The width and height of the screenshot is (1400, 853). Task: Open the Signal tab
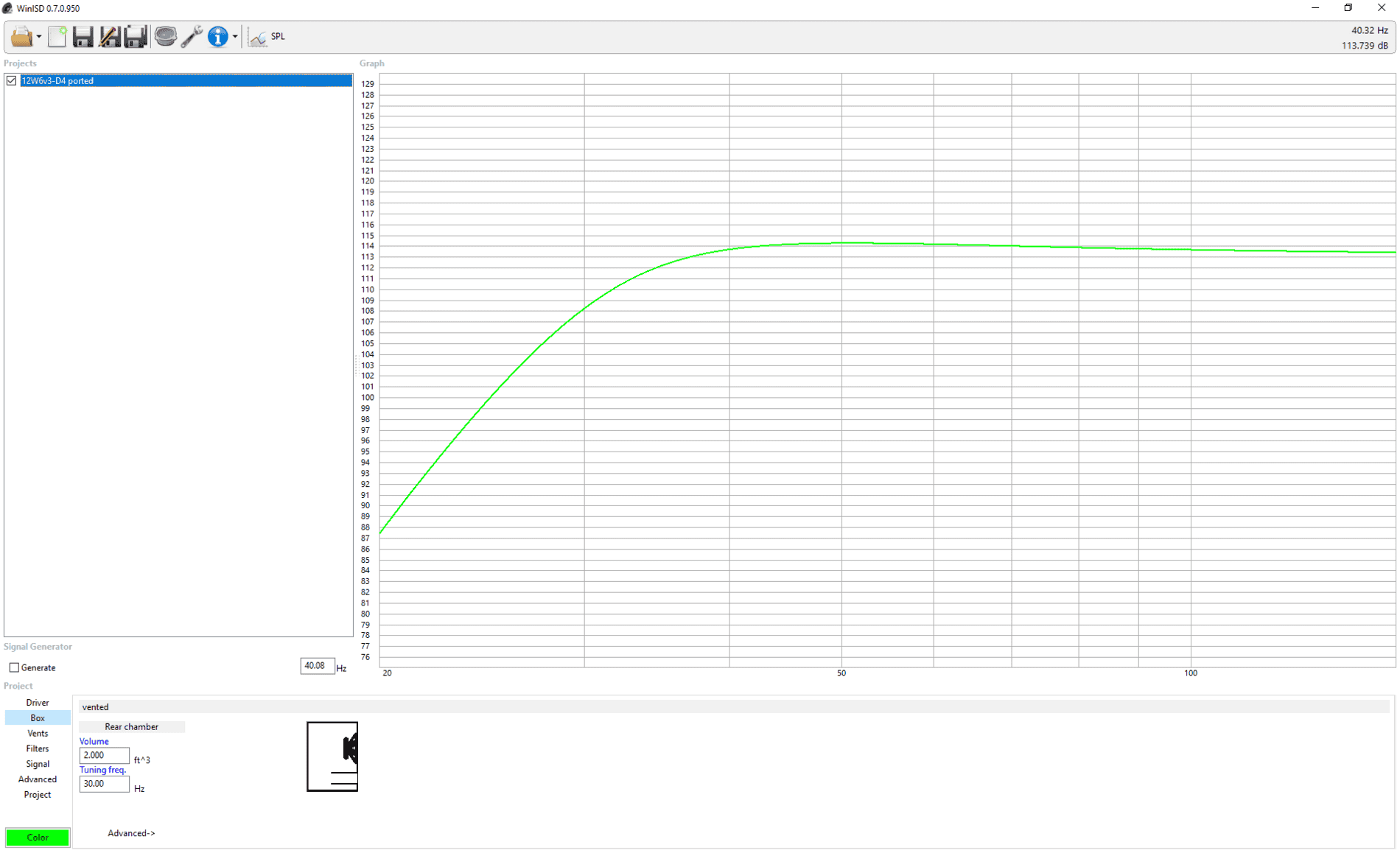[x=38, y=765]
